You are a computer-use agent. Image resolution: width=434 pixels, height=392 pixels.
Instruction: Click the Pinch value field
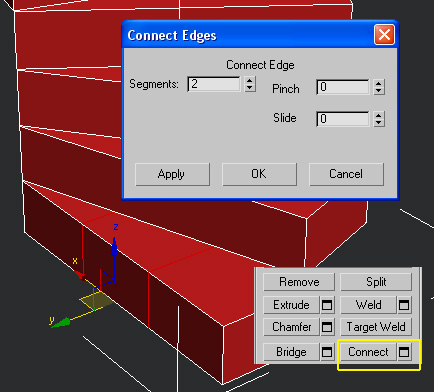click(x=343, y=87)
